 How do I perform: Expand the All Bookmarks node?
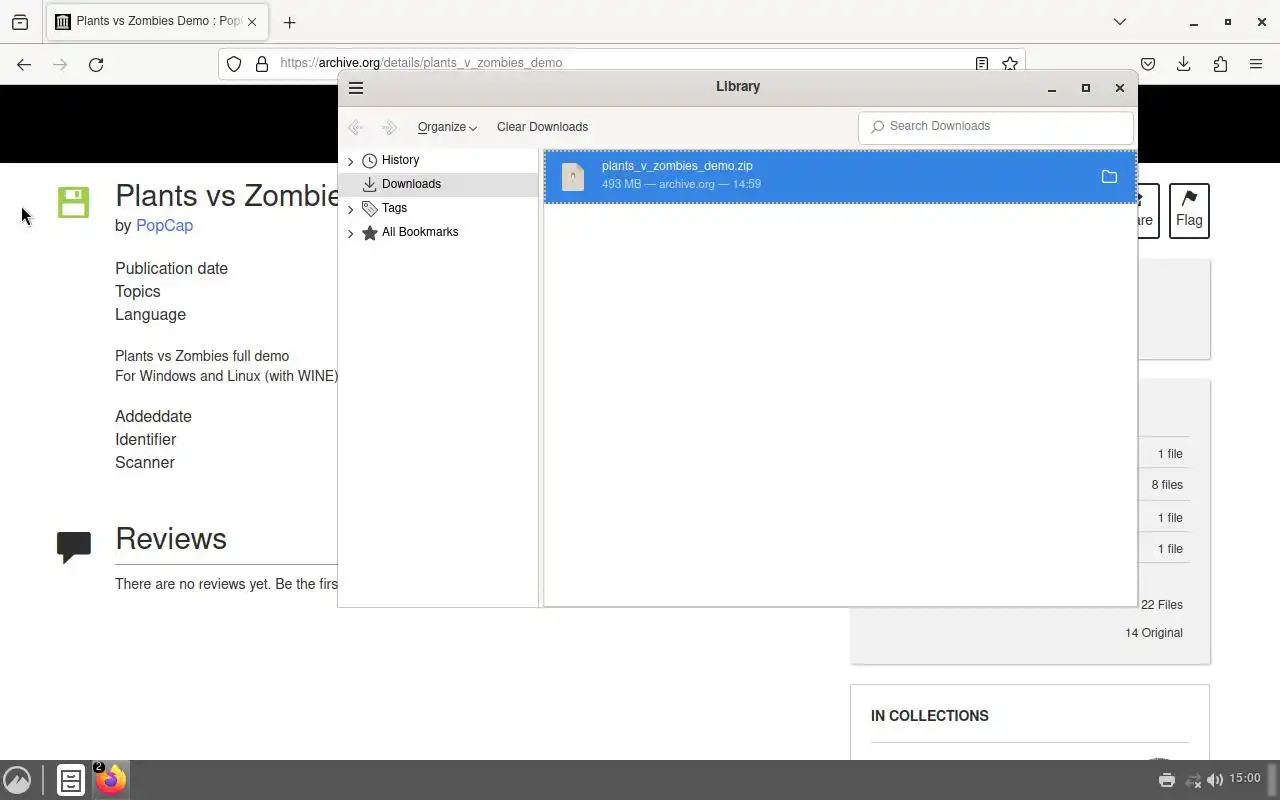pyautogui.click(x=350, y=232)
